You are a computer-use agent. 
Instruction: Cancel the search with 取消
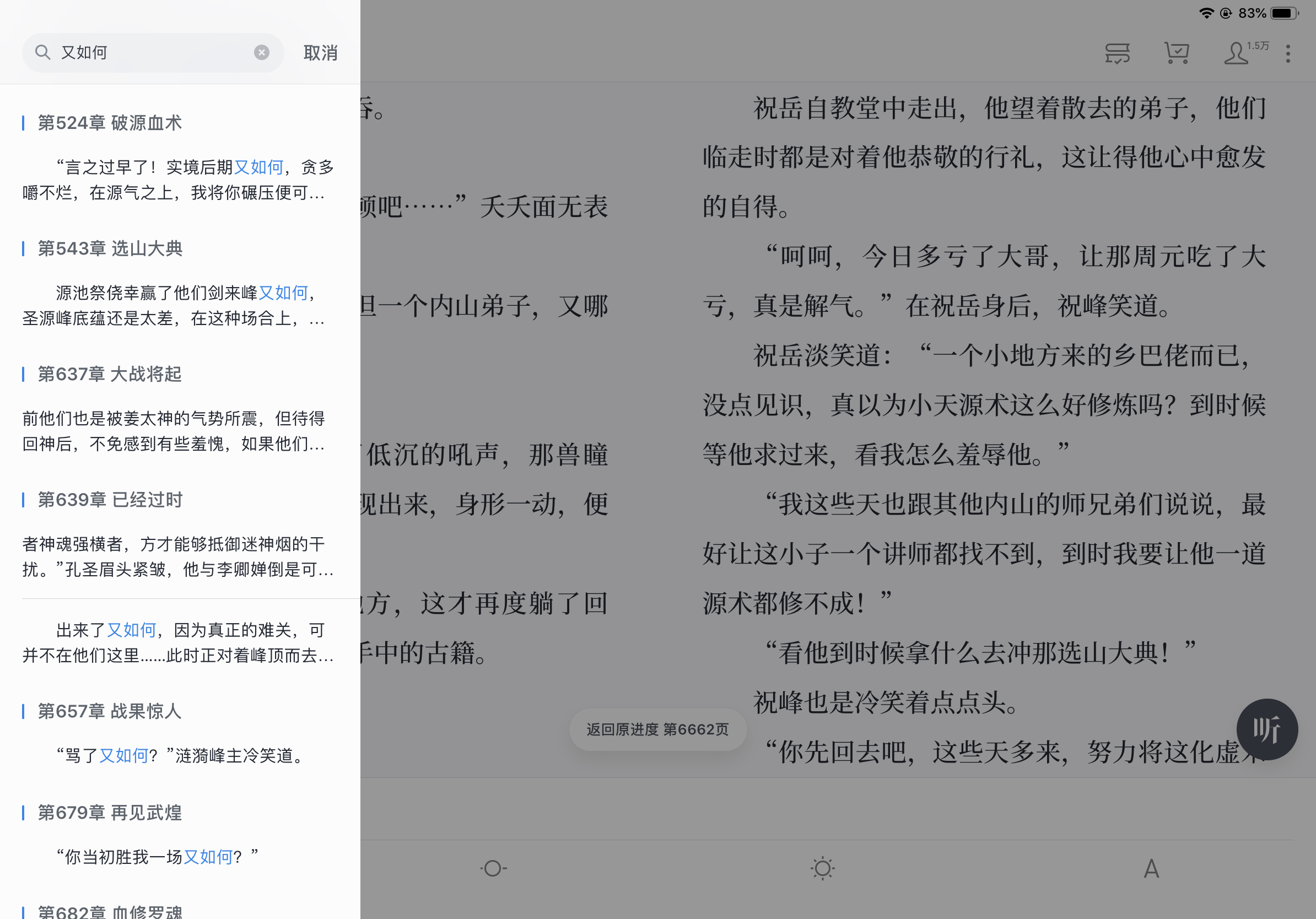coord(320,53)
